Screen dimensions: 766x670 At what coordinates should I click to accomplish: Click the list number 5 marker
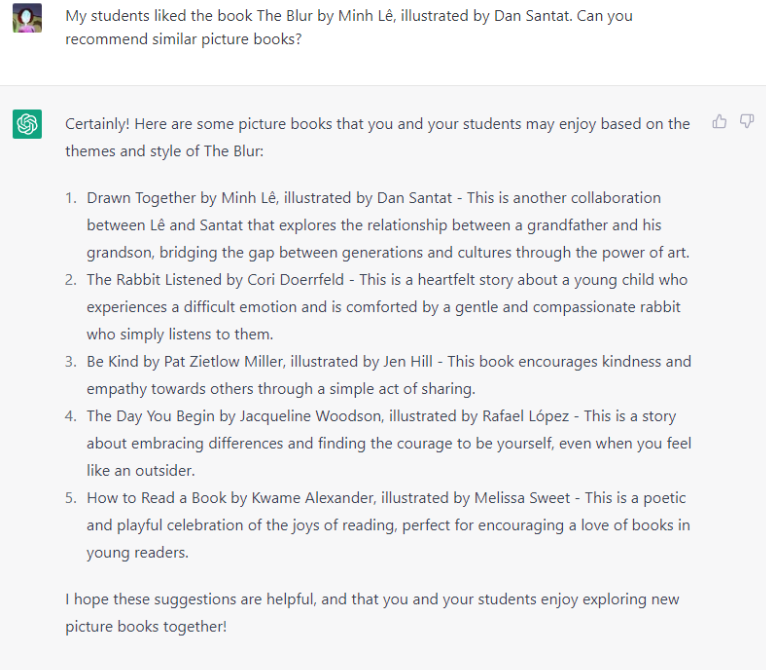point(71,498)
